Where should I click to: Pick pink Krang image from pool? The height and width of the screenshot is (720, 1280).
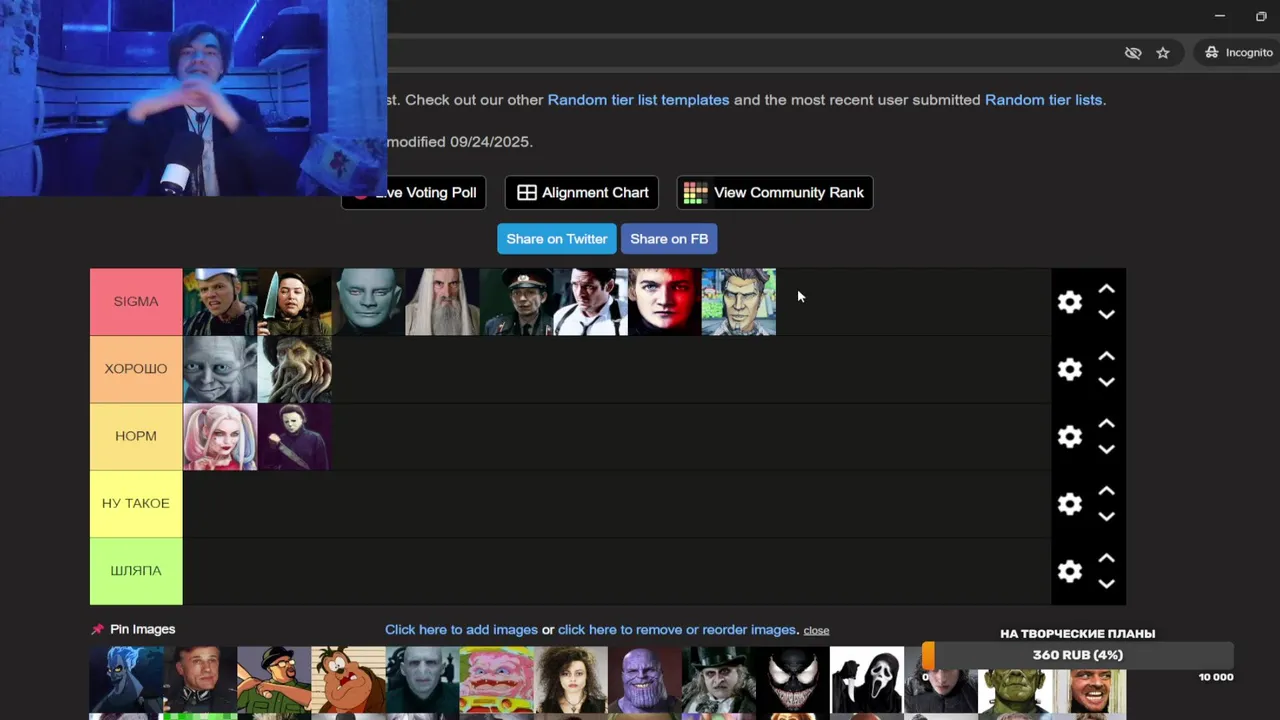496,679
